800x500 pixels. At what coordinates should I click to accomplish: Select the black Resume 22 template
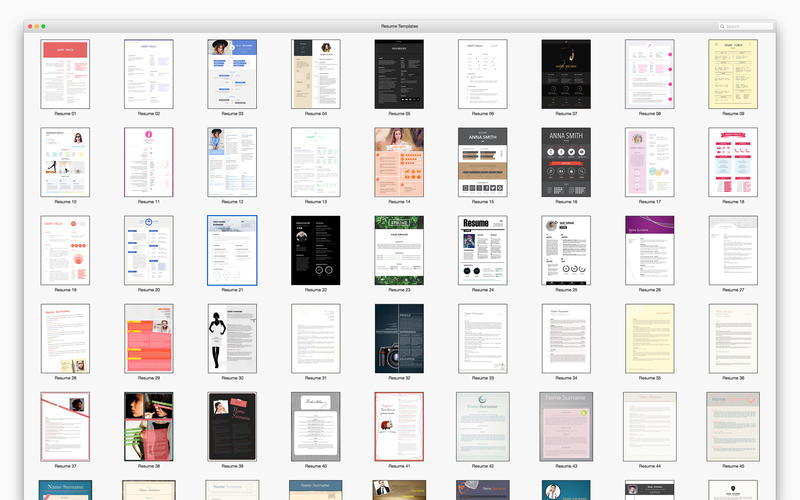(x=316, y=251)
